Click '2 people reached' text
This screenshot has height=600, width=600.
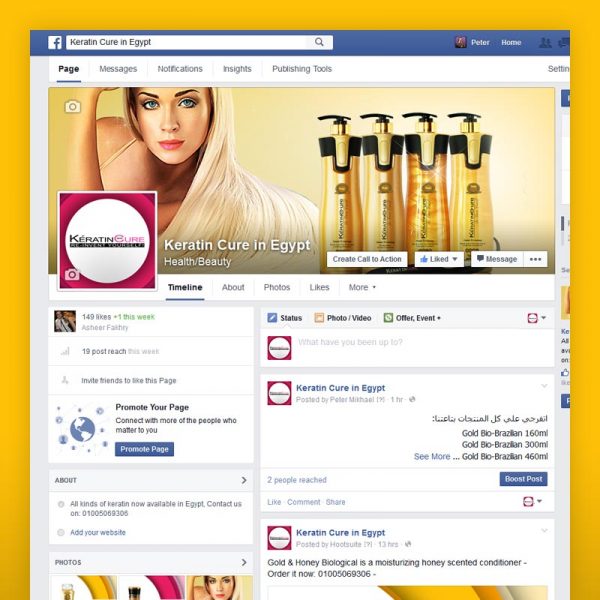click(297, 480)
